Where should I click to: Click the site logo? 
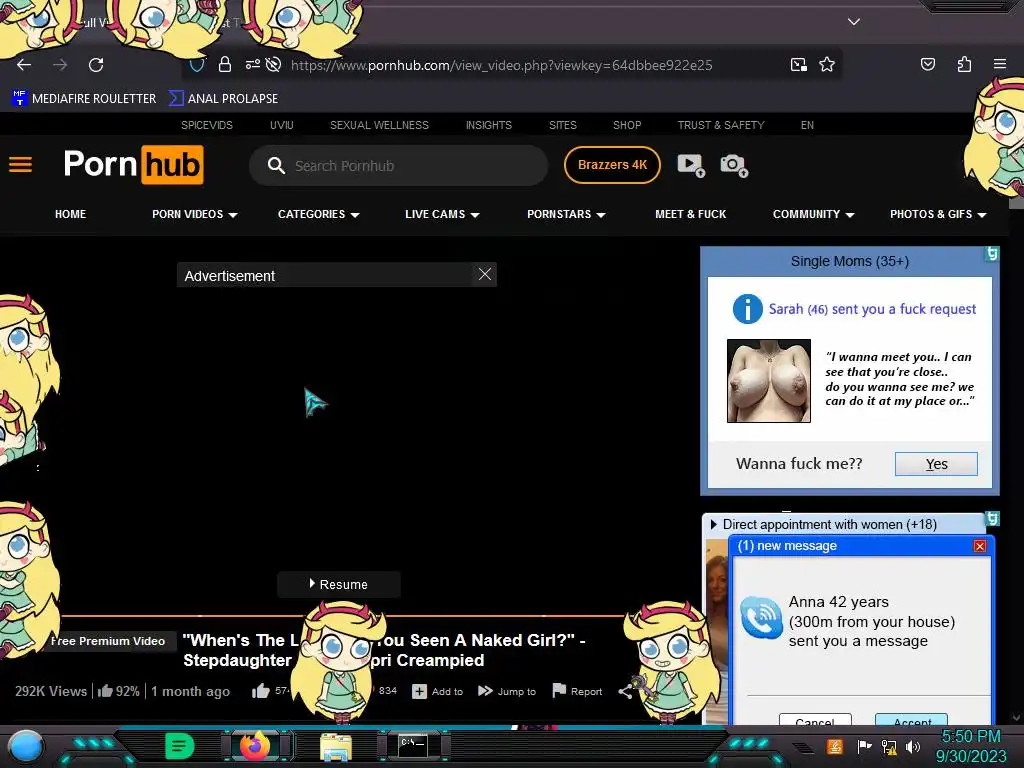tap(133, 165)
